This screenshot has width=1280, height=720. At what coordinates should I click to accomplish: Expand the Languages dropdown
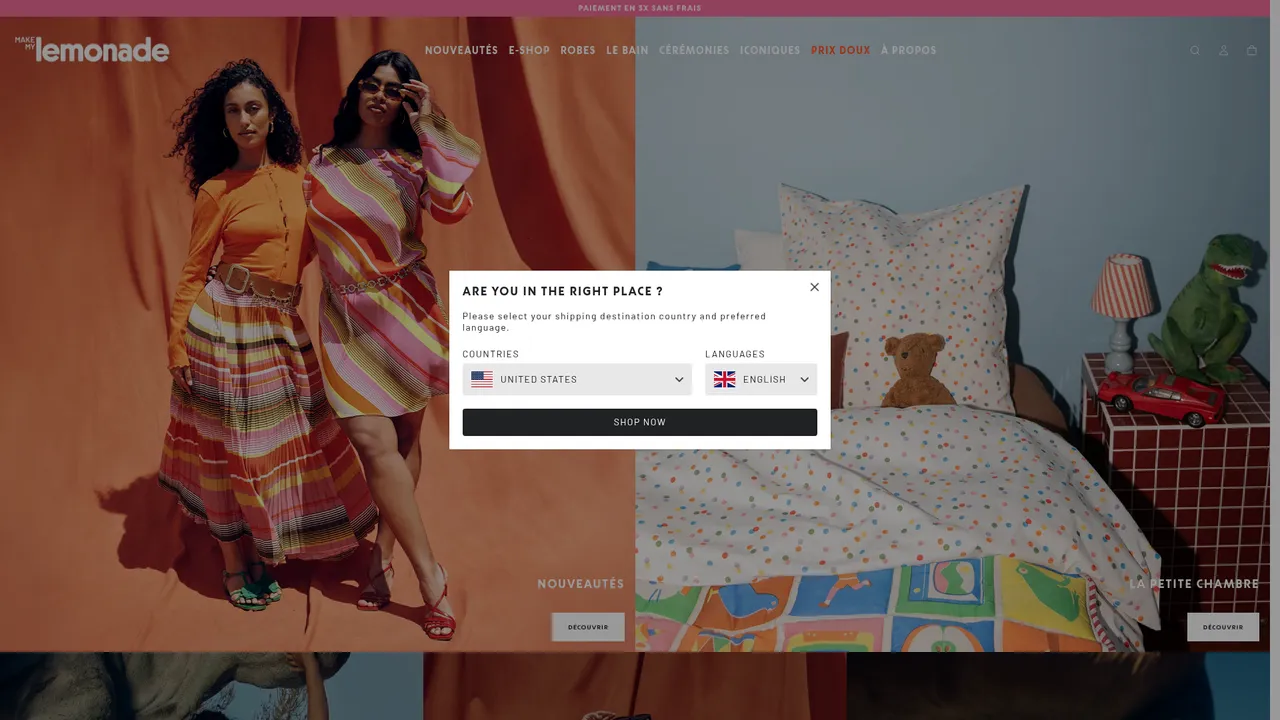pos(761,379)
